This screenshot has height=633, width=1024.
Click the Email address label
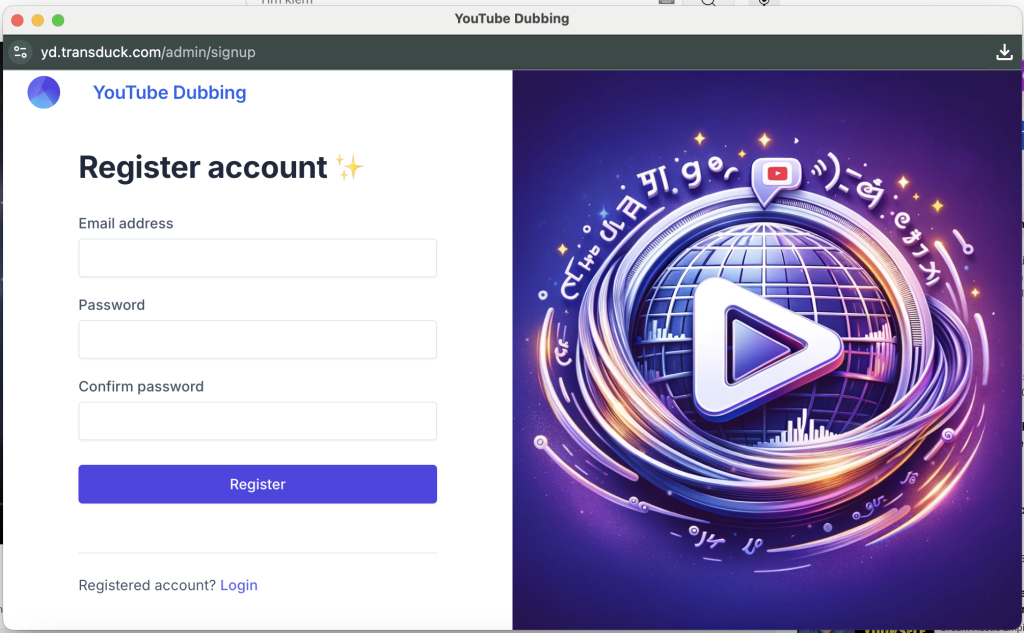coord(126,223)
